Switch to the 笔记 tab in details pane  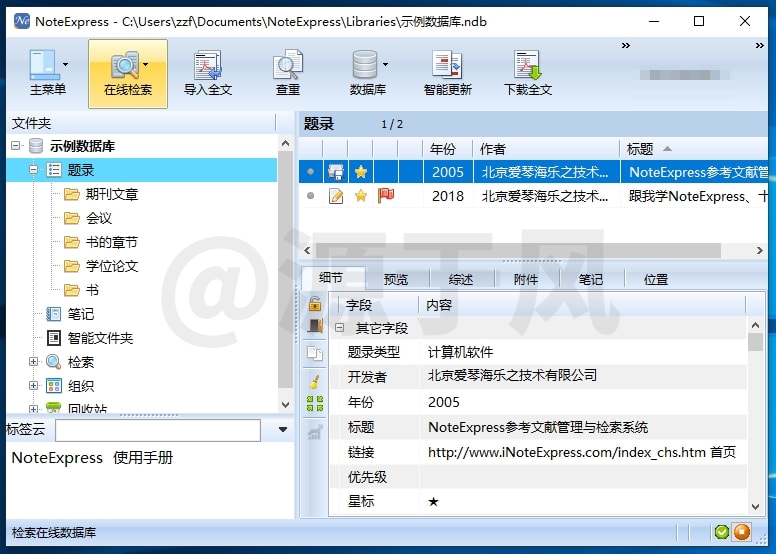click(x=590, y=280)
